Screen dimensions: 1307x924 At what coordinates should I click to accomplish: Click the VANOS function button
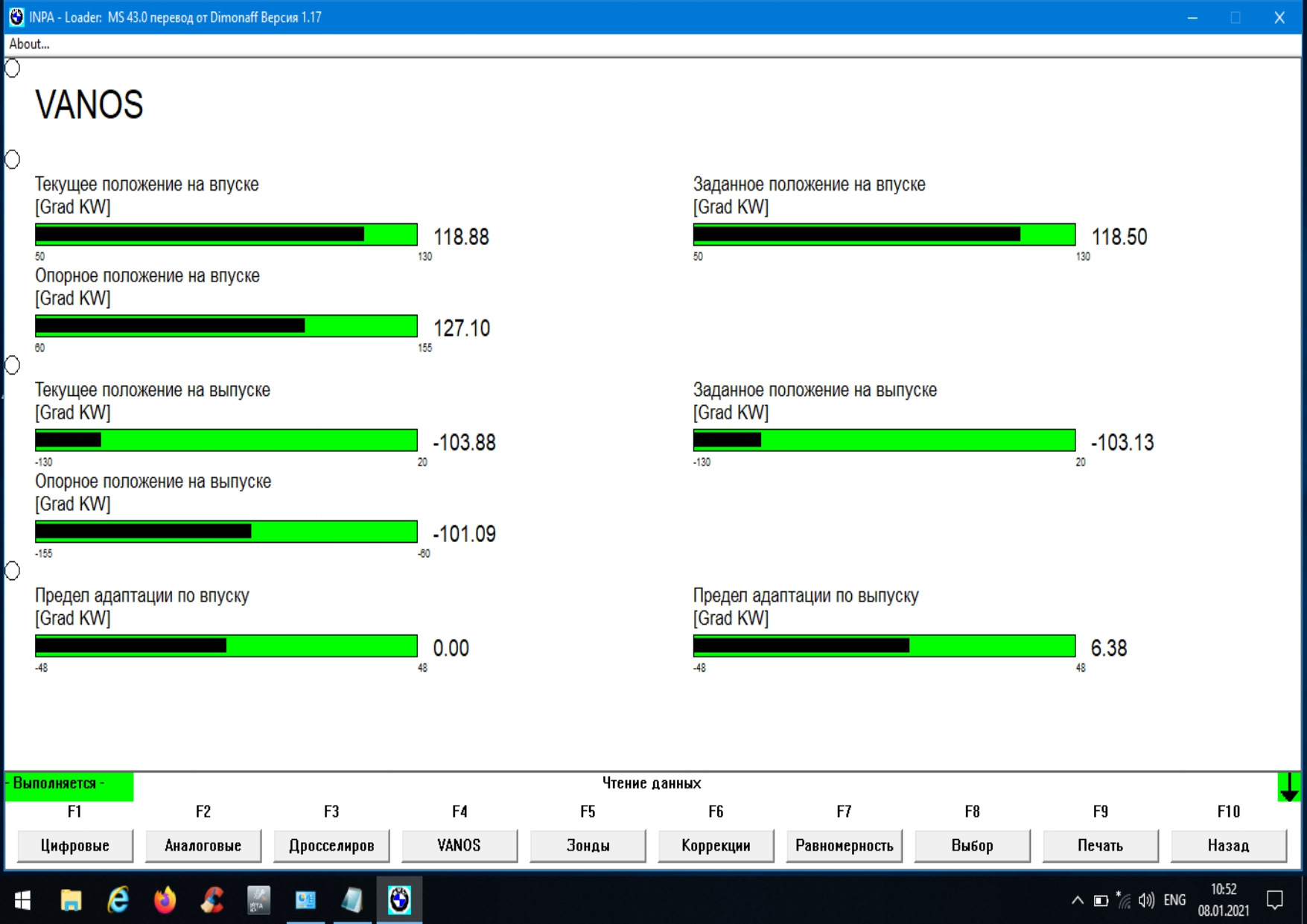(459, 846)
